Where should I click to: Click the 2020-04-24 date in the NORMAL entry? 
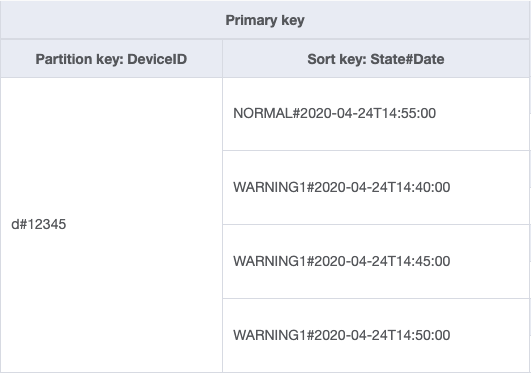pyautogui.click(x=337, y=113)
